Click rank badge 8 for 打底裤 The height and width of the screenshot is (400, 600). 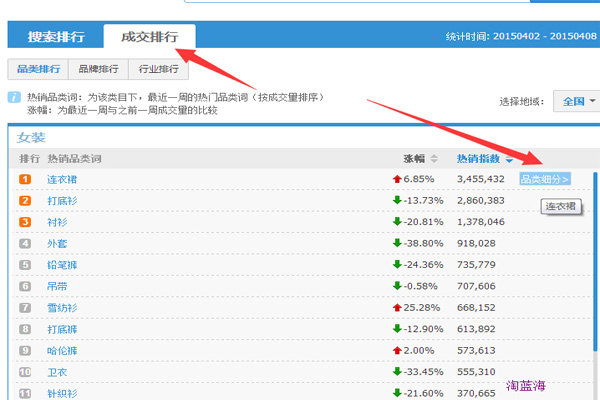(x=25, y=329)
